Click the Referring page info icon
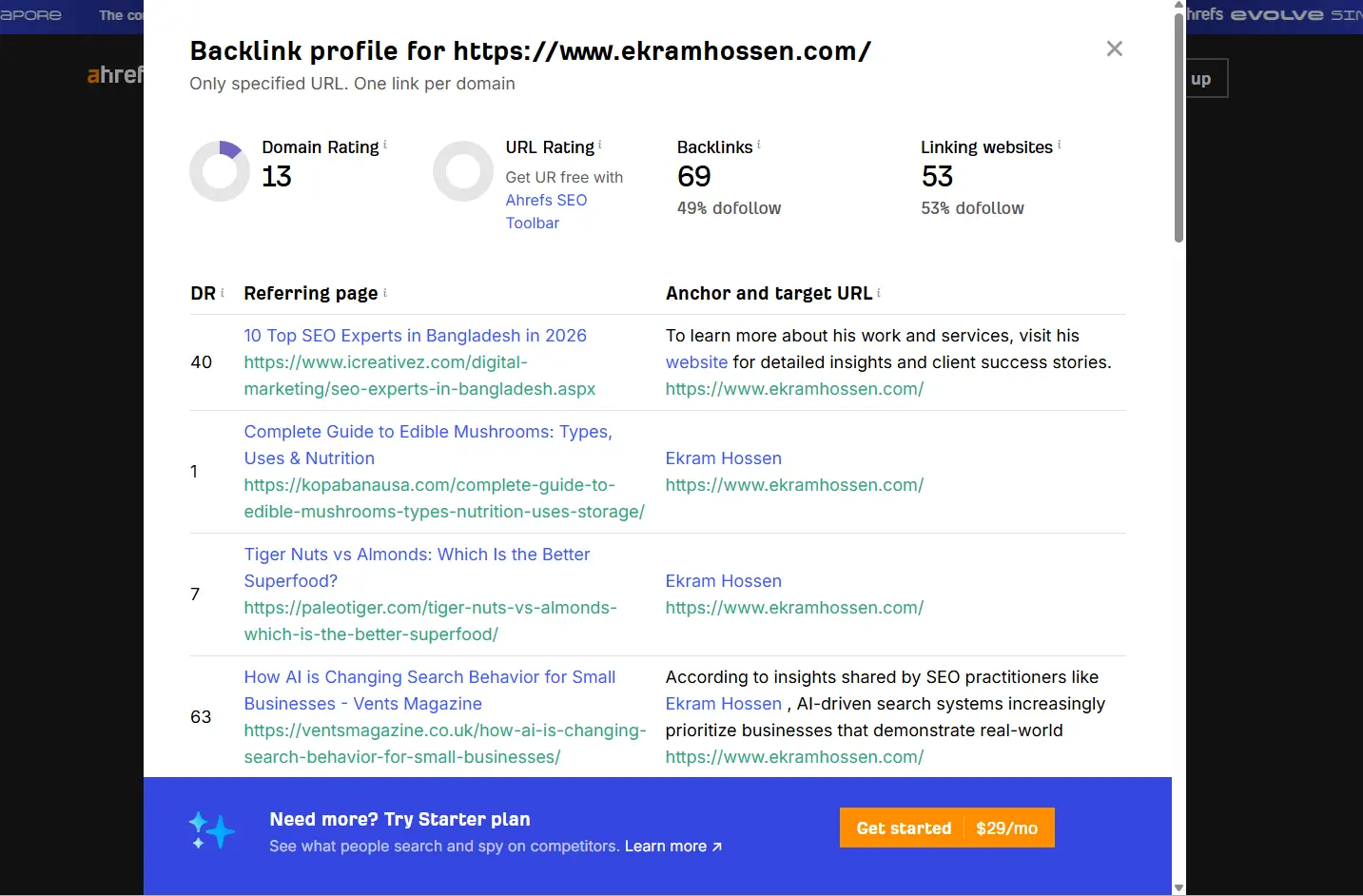Image resolution: width=1363 pixels, height=896 pixels. pos(385,292)
